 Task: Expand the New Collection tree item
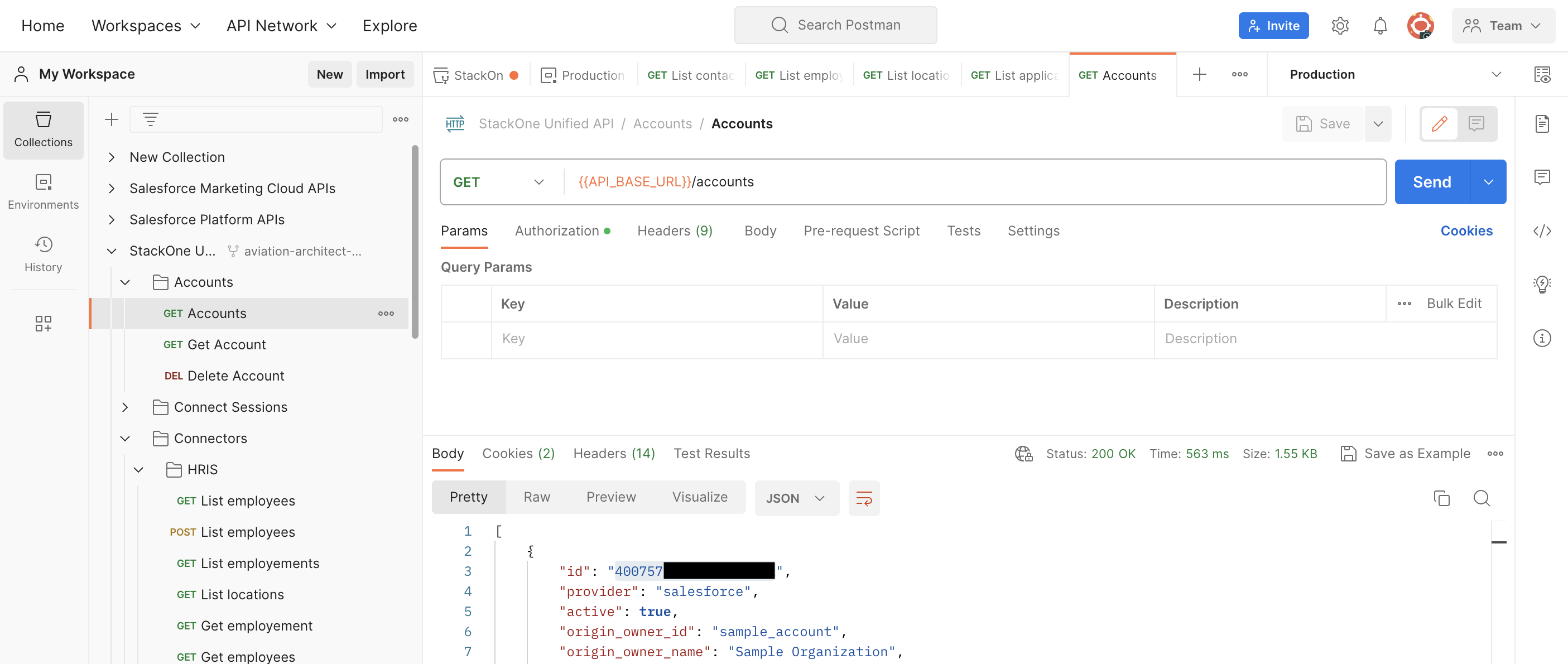tap(112, 157)
